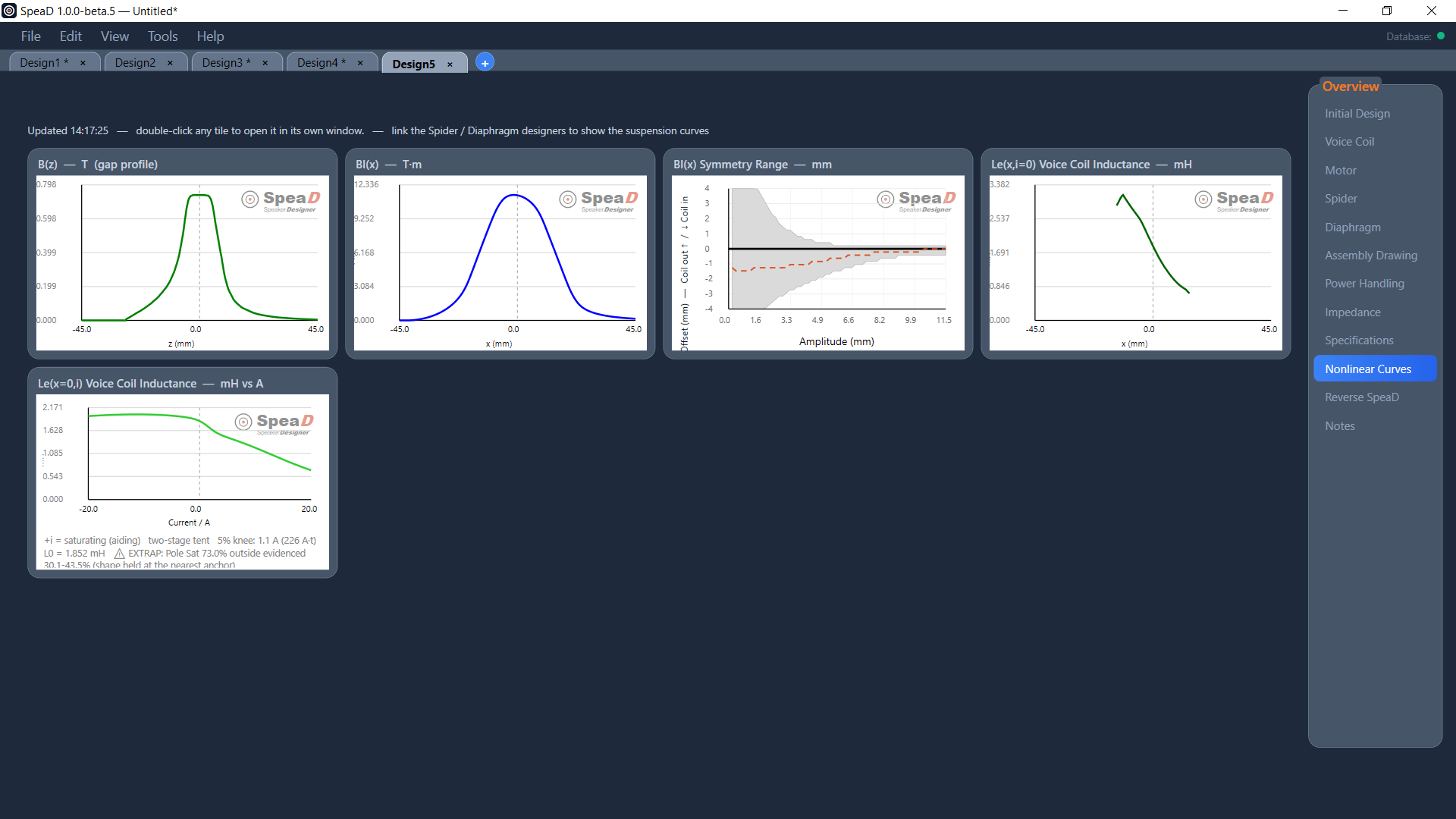
Task: Click the SpeaD app icon in title bar
Action: pos(9,11)
